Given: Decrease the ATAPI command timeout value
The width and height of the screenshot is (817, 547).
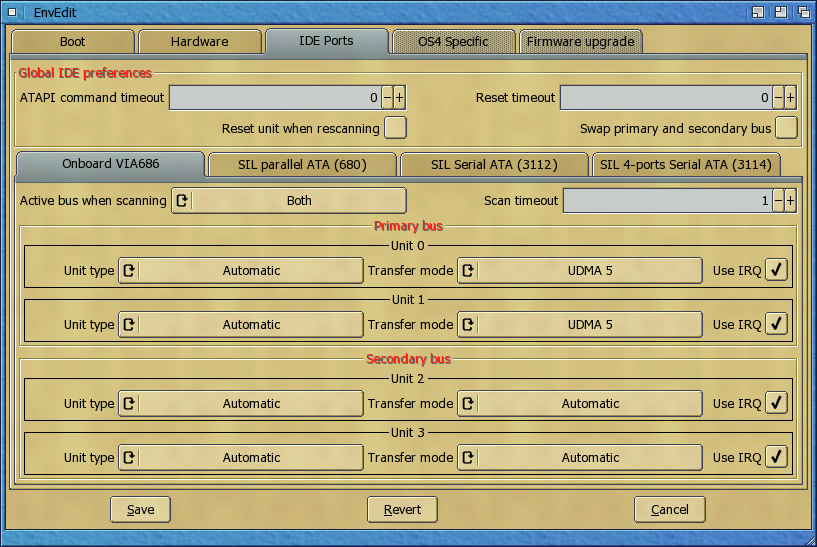Looking at the screenshot, I should 387,98.
